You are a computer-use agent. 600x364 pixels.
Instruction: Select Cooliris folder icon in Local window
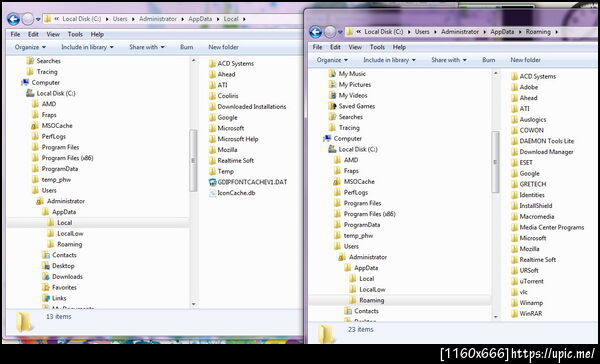point(213,96)
